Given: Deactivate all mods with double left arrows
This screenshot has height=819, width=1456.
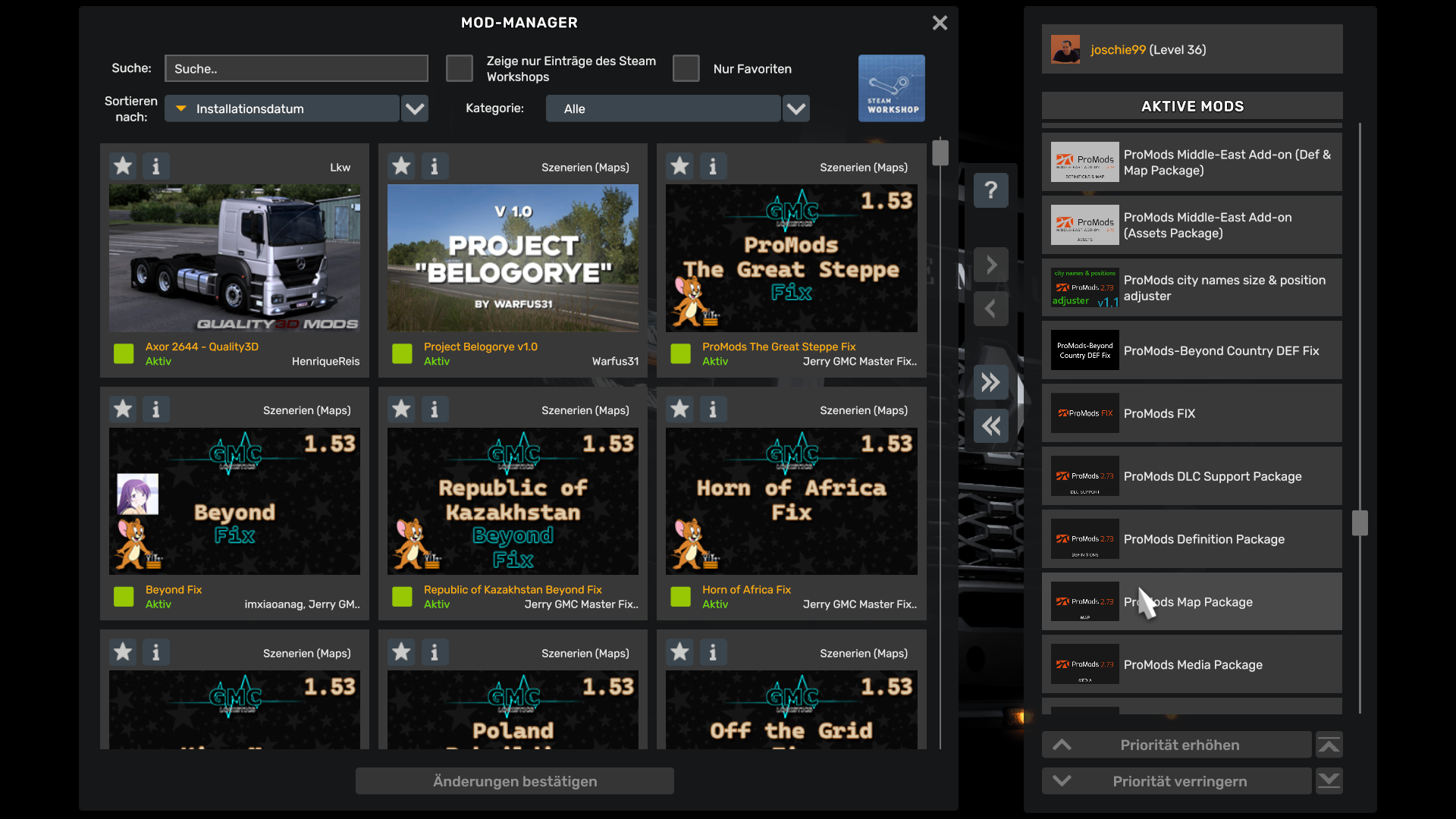Looking at the screenshot, I should (991, 426).
